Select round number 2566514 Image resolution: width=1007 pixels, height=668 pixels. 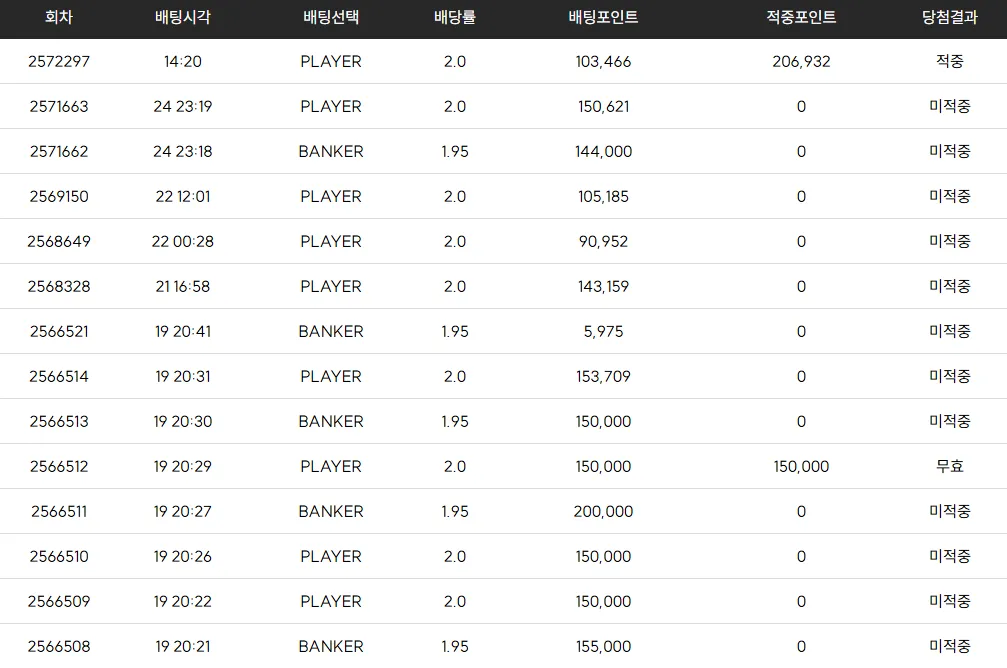(58, 376)
